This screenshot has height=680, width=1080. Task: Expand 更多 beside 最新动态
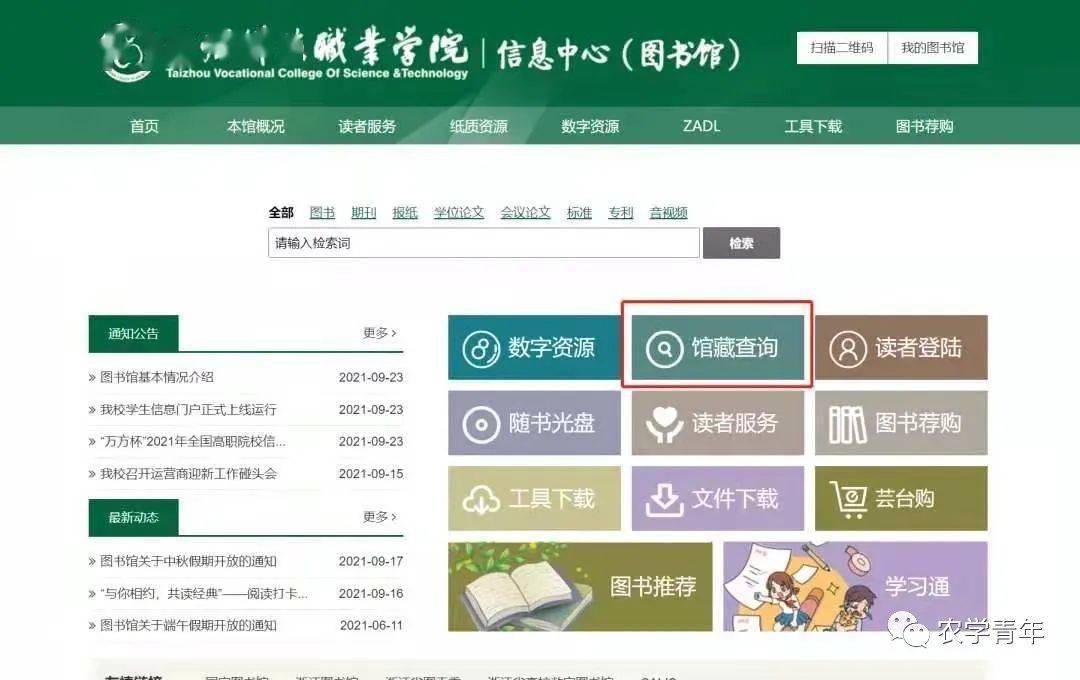point(380,517)
